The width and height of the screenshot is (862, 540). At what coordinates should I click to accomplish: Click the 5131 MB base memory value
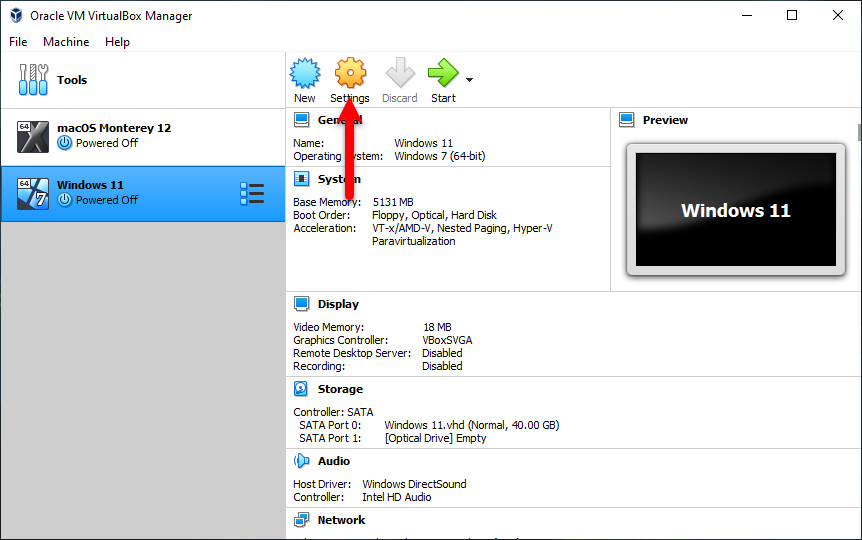click(393, 202)
